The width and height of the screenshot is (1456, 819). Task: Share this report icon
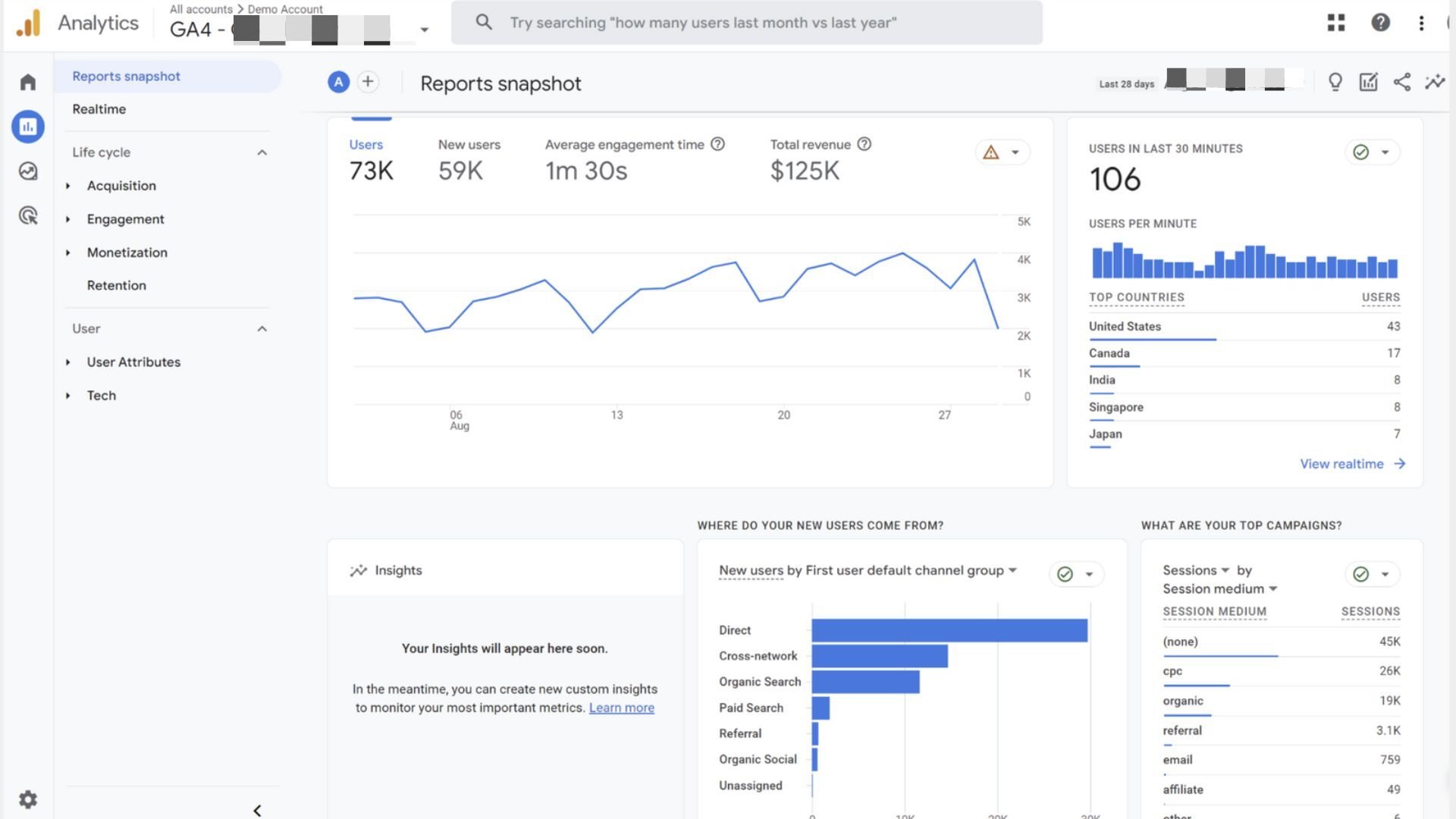[1401, 83]
